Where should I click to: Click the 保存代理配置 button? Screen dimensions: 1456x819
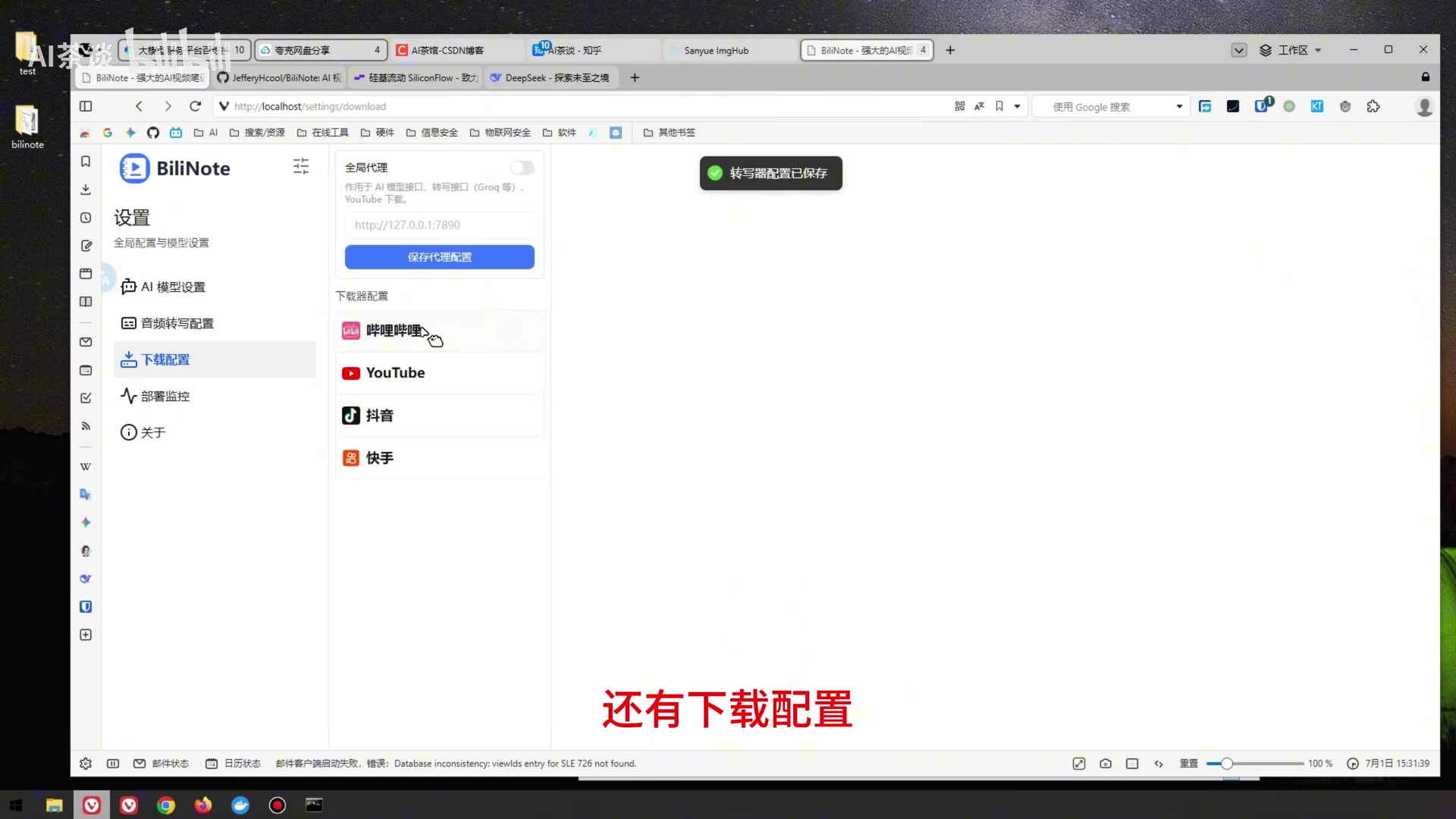440,257
